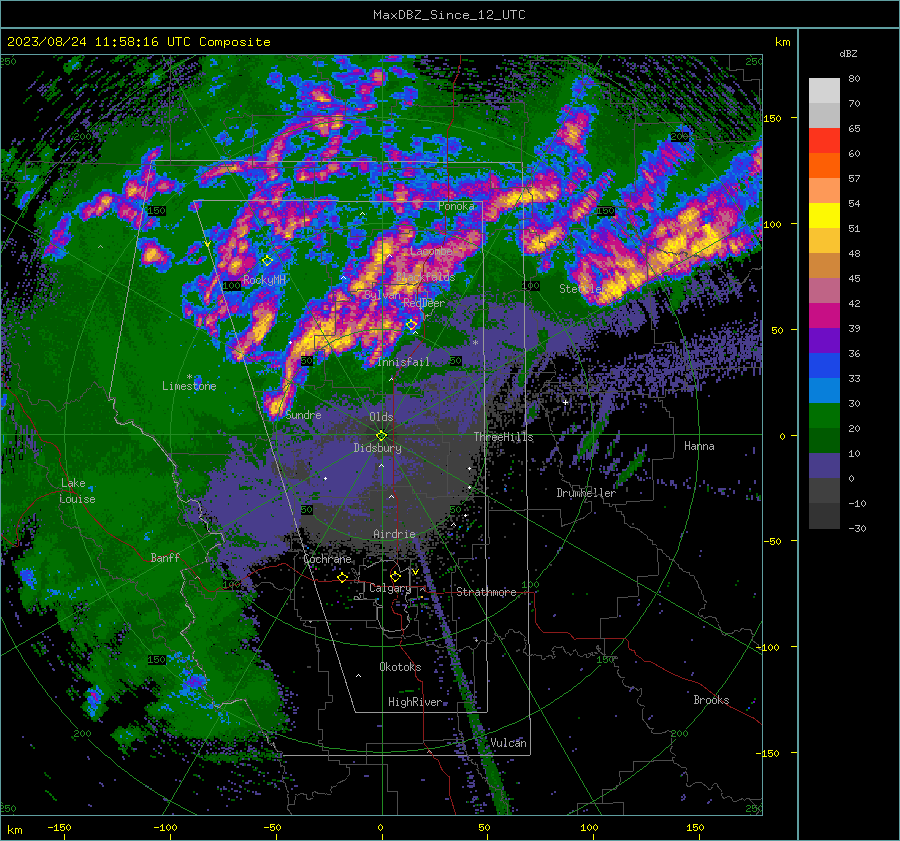This screenshot has width=900, height=841.
Task: Click the yellow diamond marker above Calgary label
Action: pos(395,576)
